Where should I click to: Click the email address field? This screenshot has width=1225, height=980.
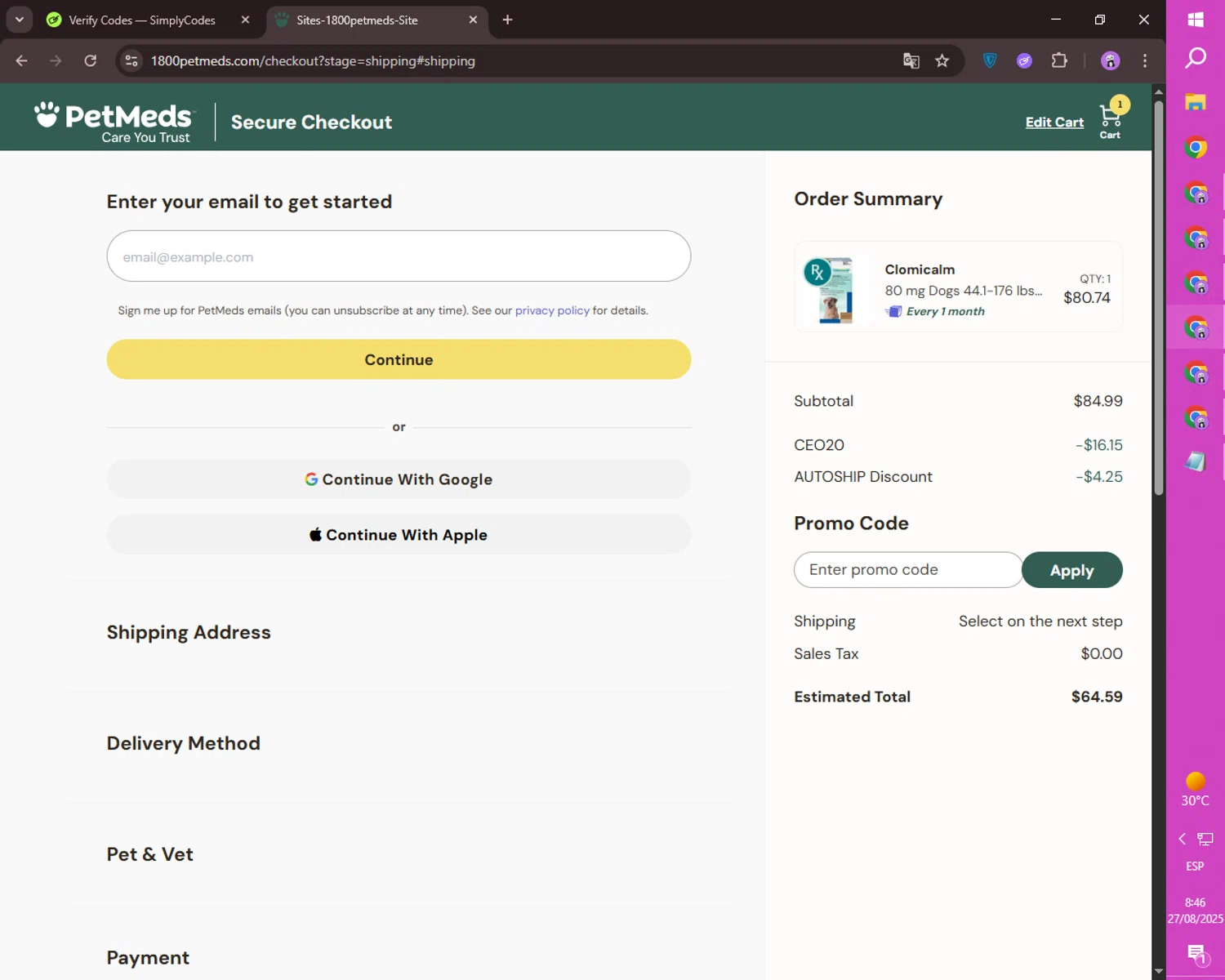tap(399, 256)
